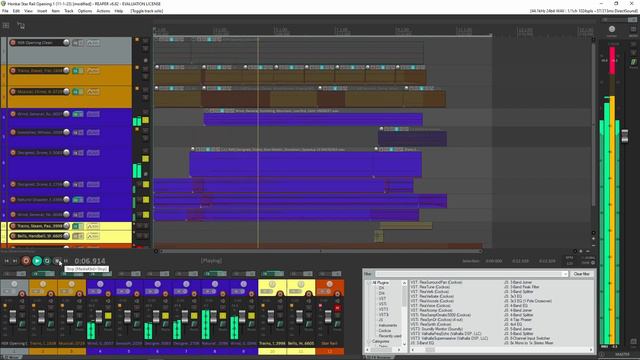Expand the Categories tree node
640x360 pixels.
point(369,341)
